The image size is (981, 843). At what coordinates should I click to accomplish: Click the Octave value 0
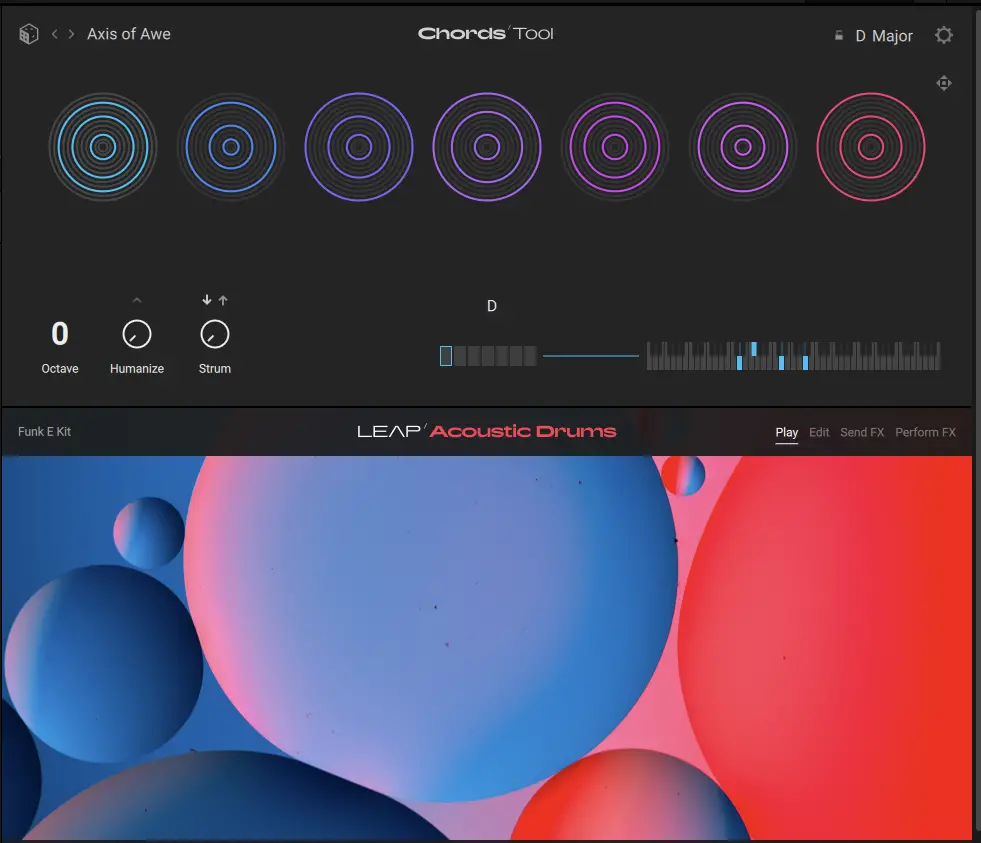pyautogui.click(x=60, y=334)
